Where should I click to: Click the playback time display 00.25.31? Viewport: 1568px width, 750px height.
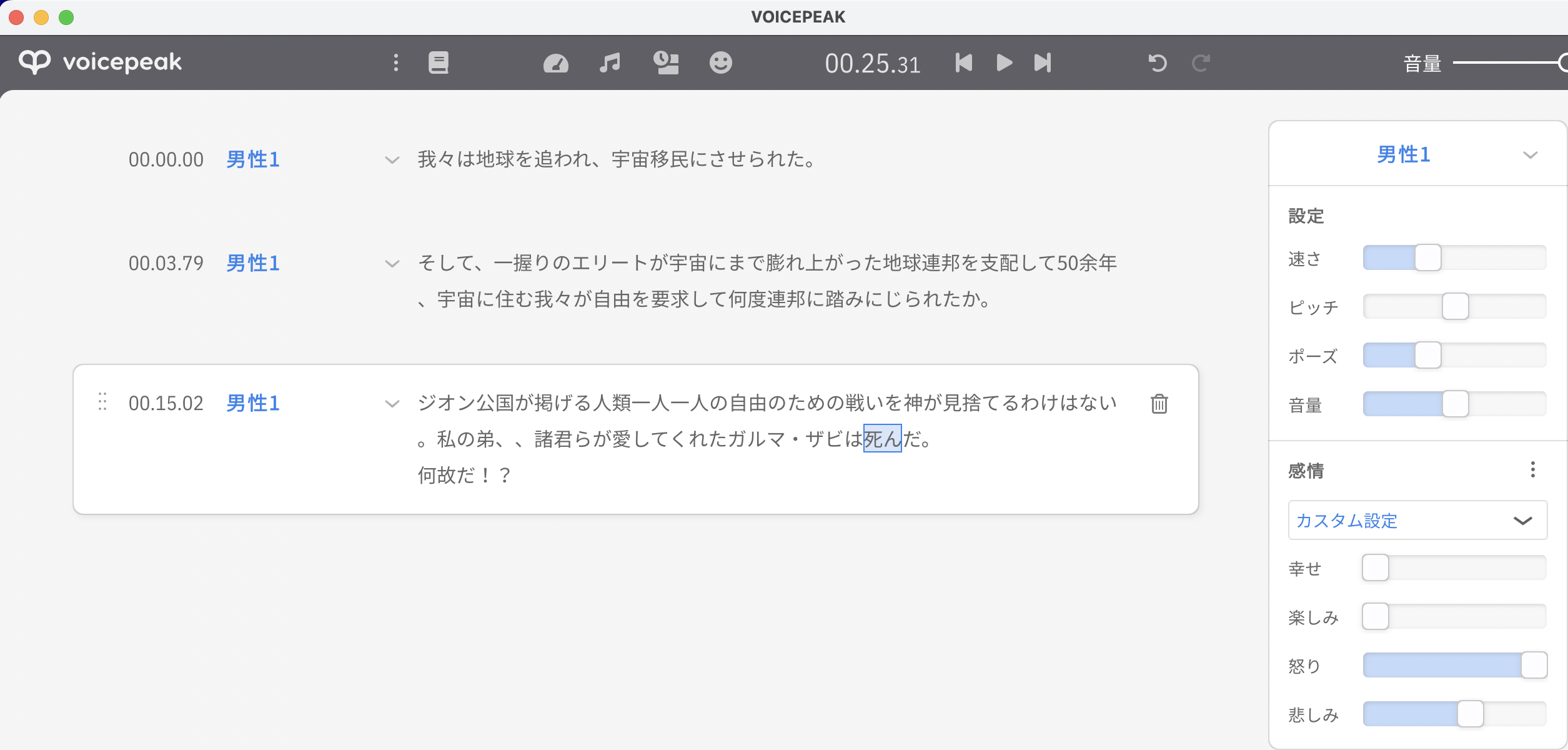coord(872,63)
